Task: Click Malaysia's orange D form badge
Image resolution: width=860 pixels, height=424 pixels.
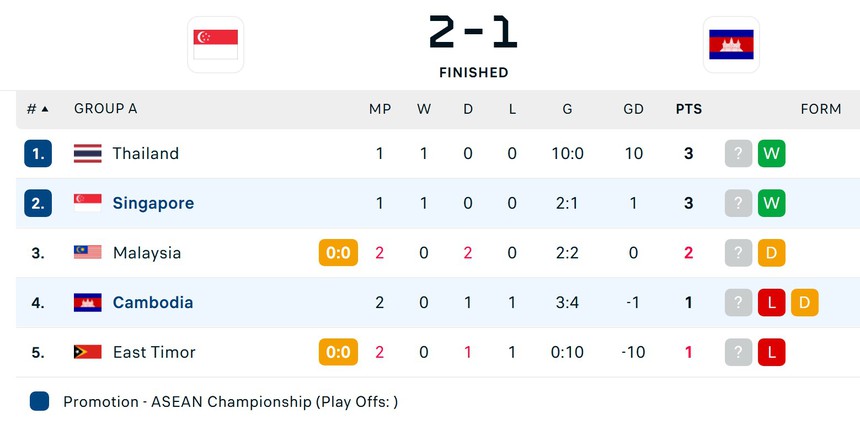Action: click(x=771, y=252)
